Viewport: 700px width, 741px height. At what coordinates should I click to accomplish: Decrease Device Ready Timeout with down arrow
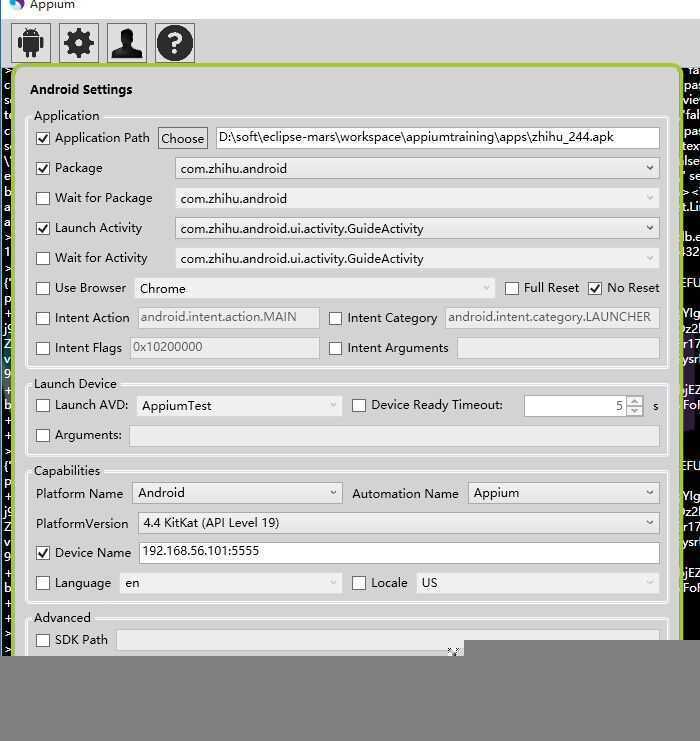click(x=634, y=411)
